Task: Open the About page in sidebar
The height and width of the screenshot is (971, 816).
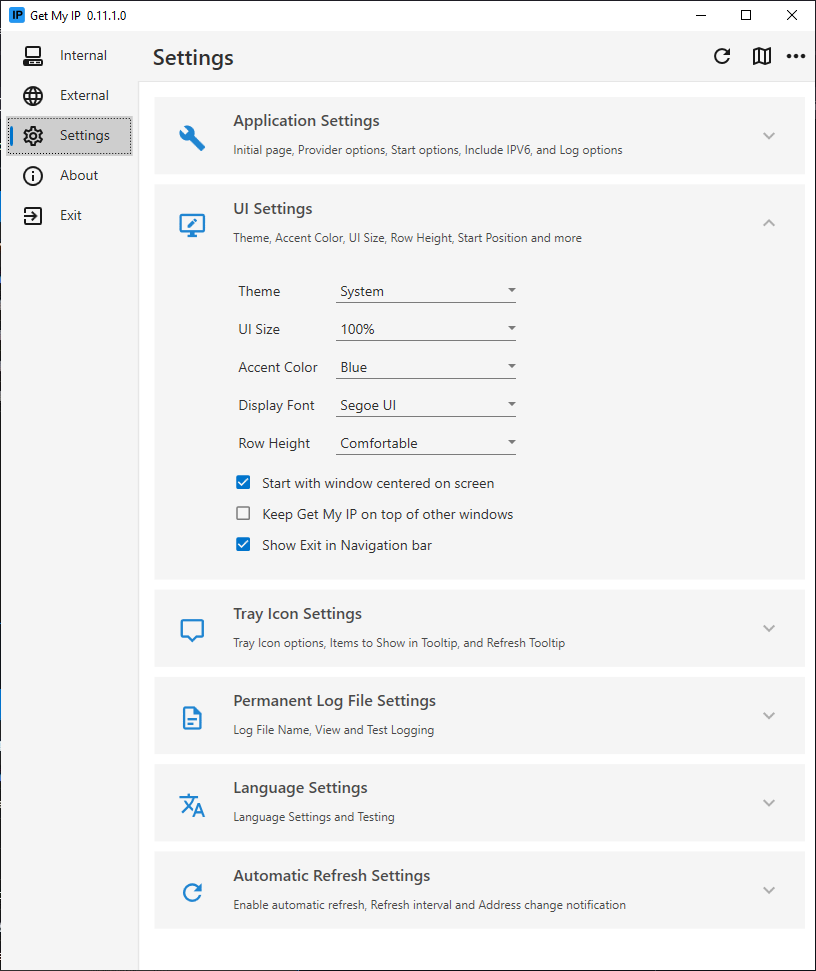Action: click(x=69, y=175)
